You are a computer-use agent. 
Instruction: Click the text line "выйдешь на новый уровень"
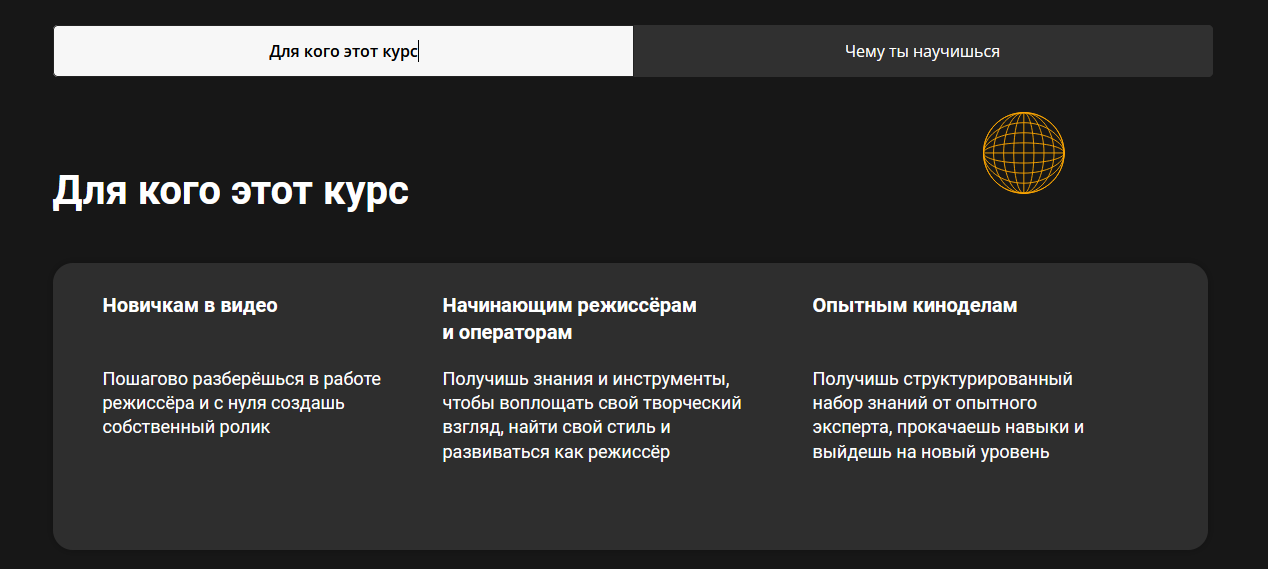pos(930,452)
